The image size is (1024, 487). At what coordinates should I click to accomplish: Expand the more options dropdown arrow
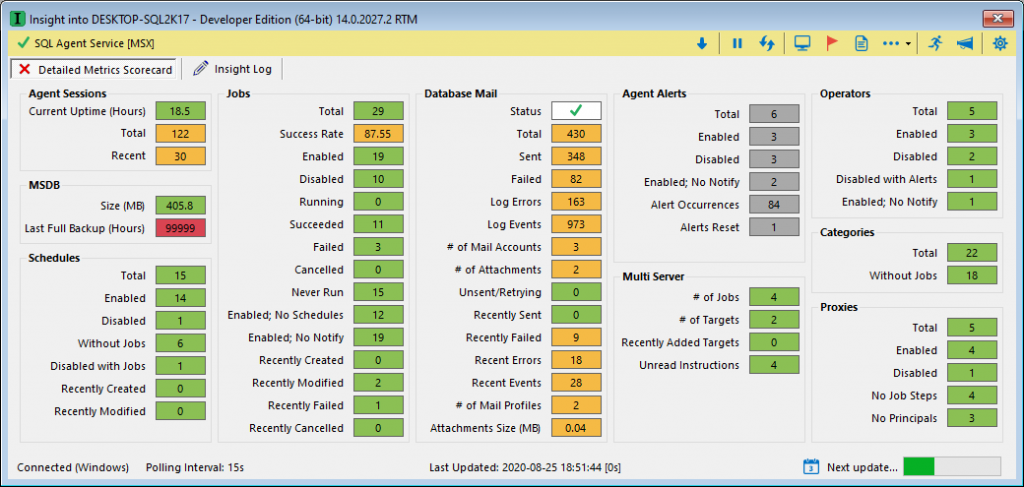908,44
